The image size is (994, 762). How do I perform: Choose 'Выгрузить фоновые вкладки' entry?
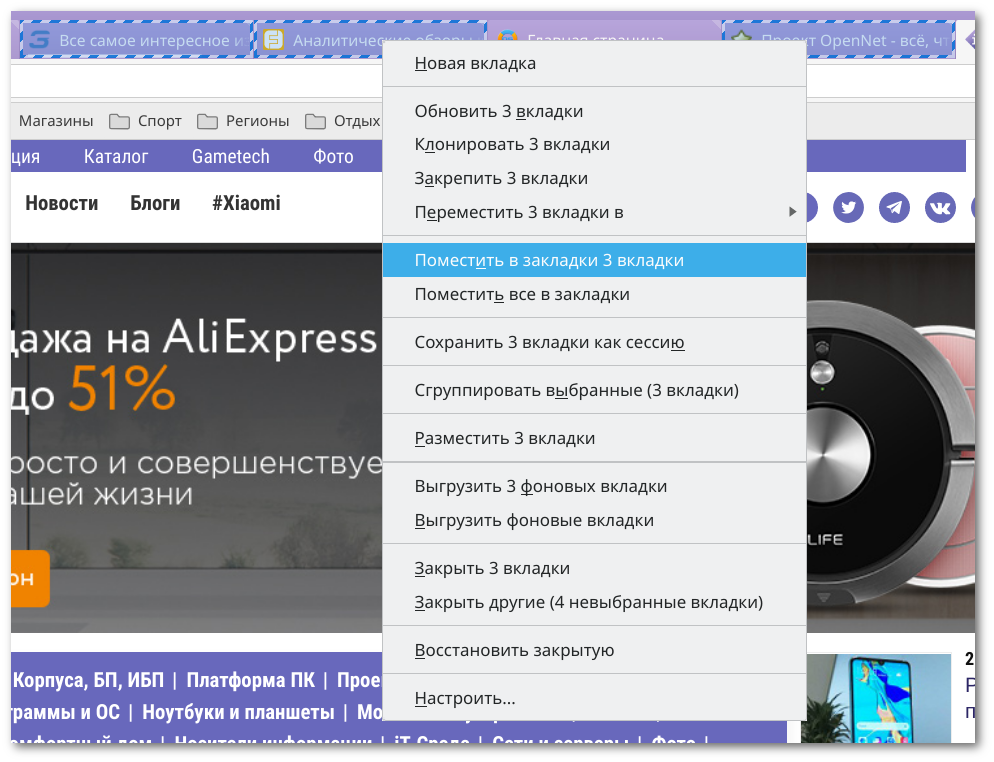[x=594, y=520]
